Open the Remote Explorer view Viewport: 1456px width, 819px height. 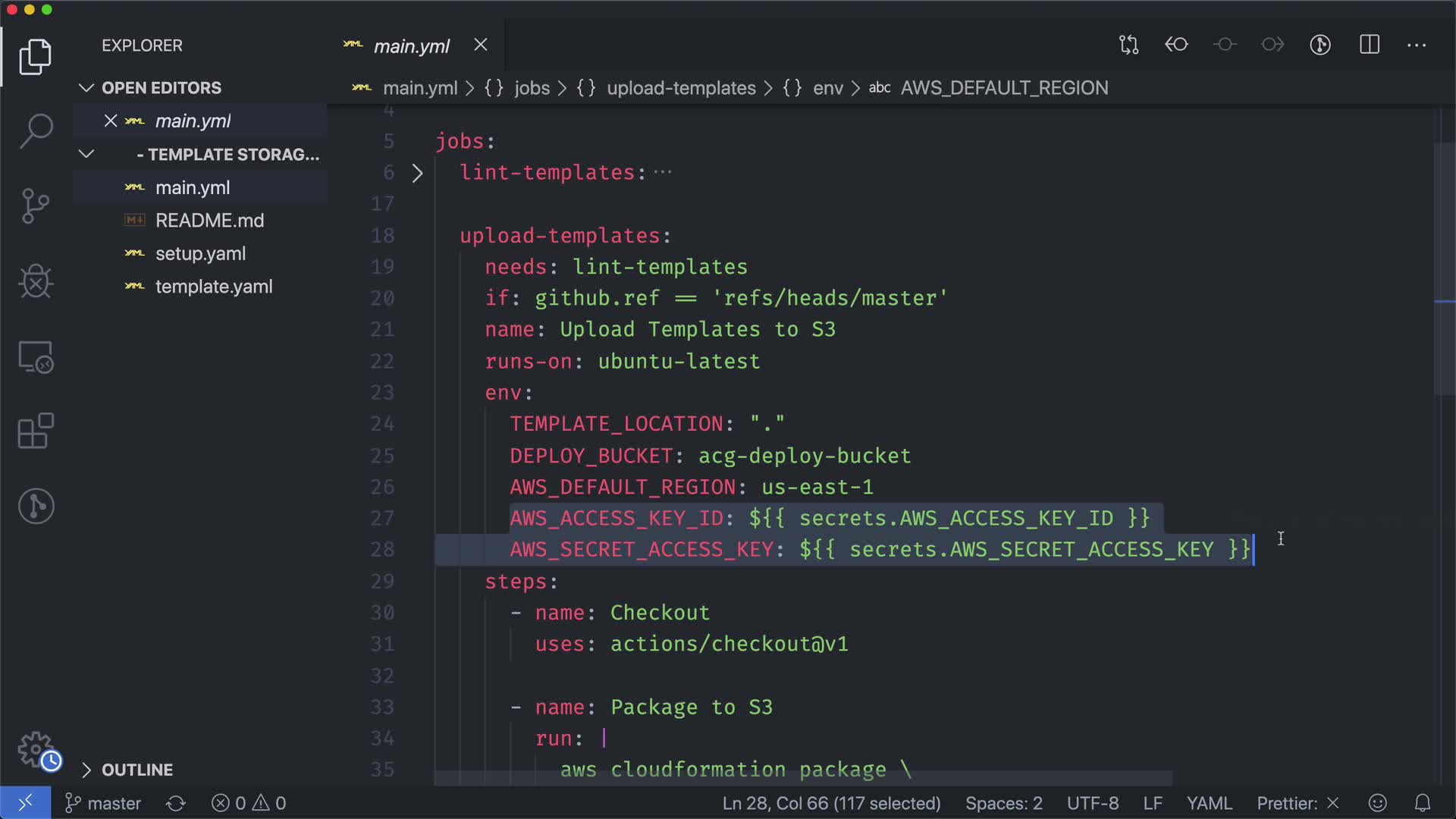(36, 356)
